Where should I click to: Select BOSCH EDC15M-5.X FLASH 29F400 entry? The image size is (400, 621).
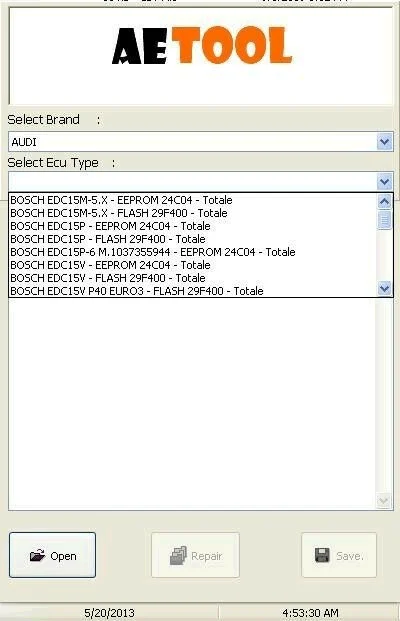119,213
